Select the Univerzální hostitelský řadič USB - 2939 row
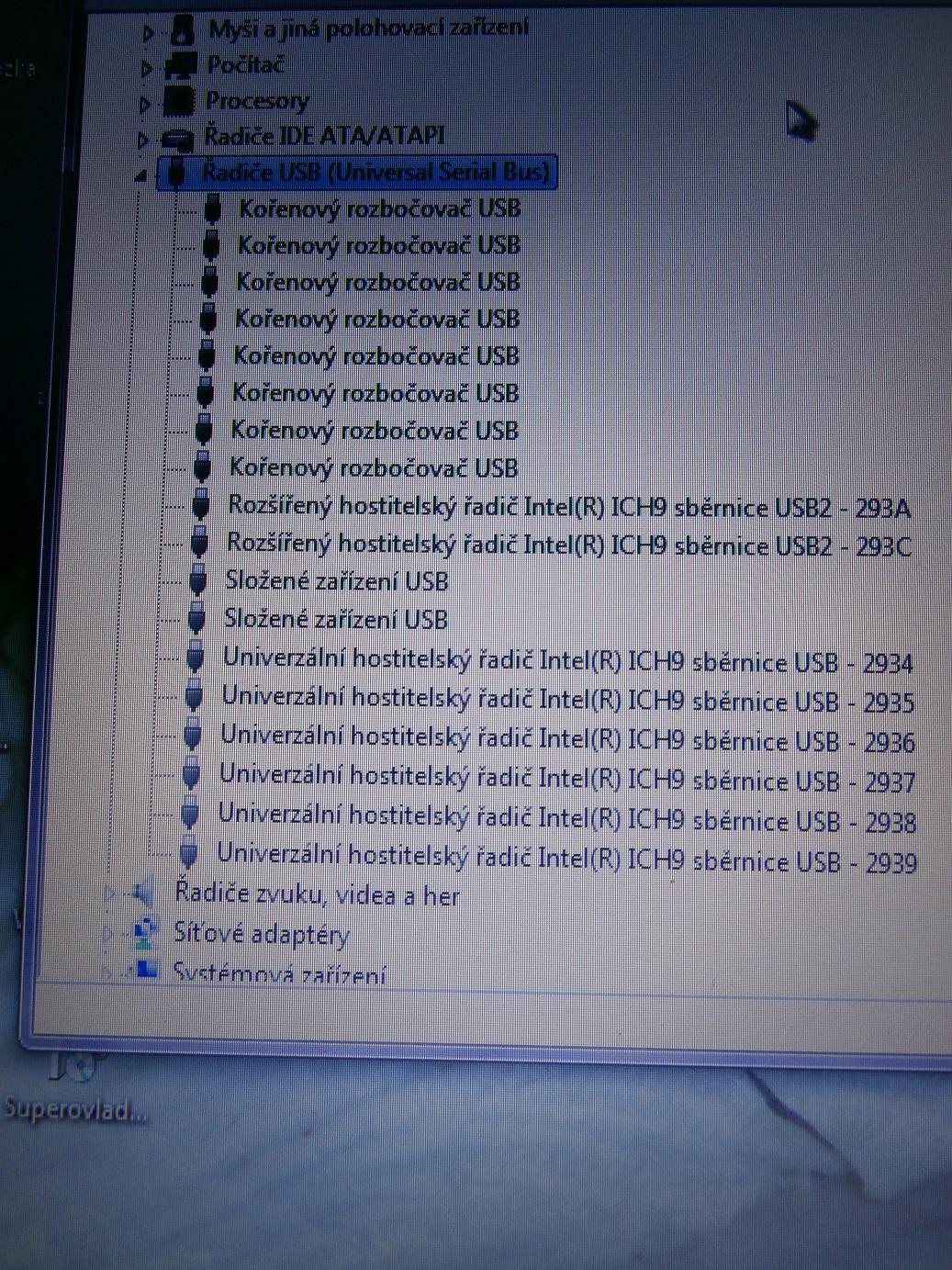The width and height of the screenshot is (952, 1270). coord(566,858)
